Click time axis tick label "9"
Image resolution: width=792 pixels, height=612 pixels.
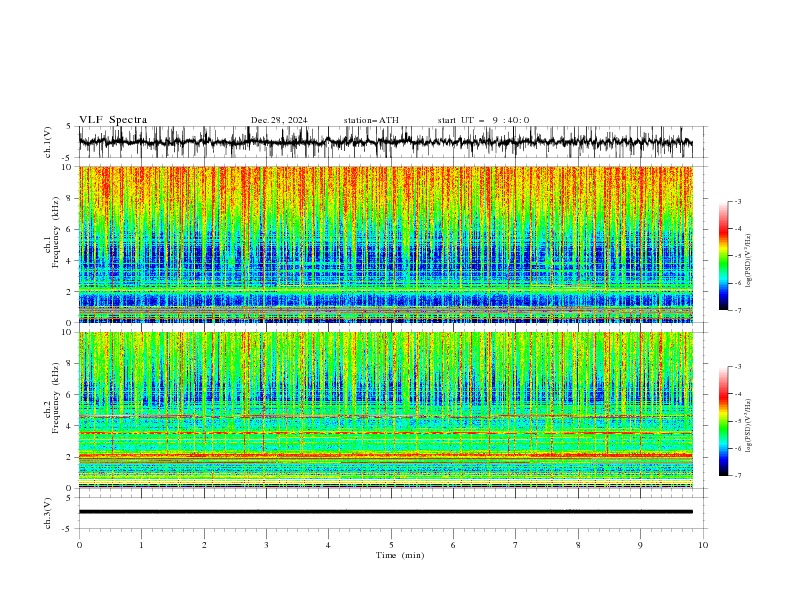click(640, 545)
